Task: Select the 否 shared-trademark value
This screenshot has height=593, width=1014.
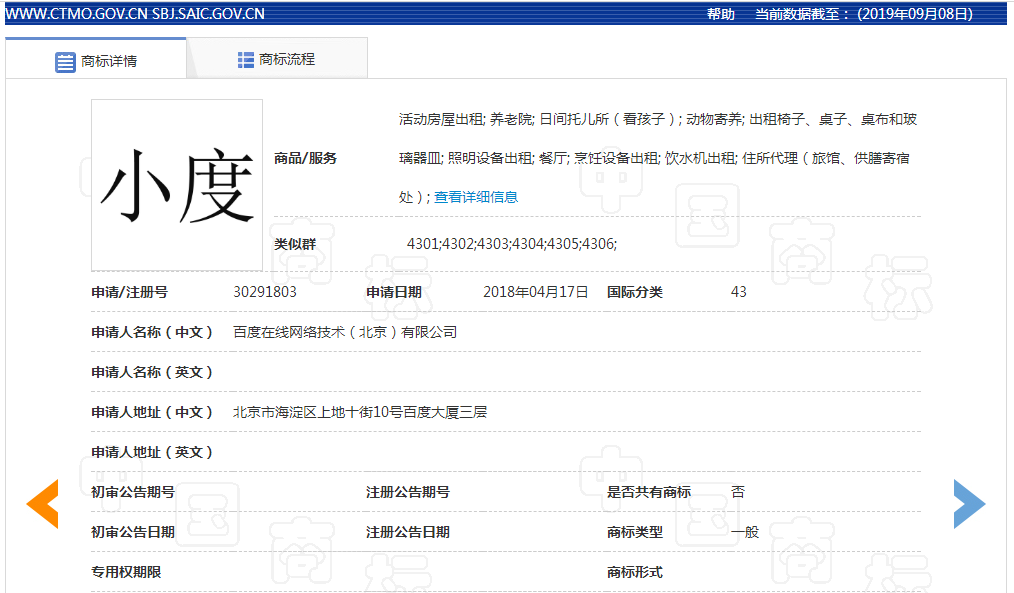Action: [x=738, y=492]
